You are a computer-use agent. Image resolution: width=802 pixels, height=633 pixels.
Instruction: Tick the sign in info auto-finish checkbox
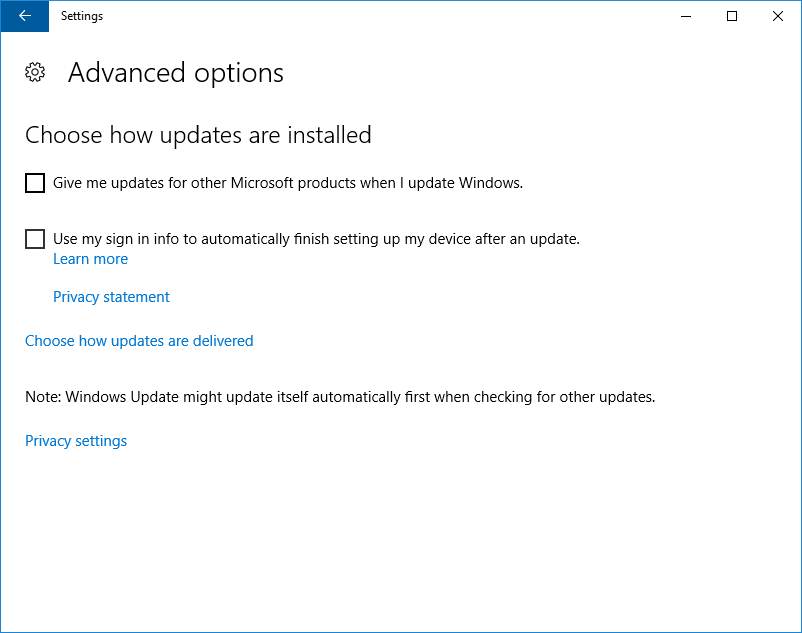pyautogui.click(x=35, y=239)
